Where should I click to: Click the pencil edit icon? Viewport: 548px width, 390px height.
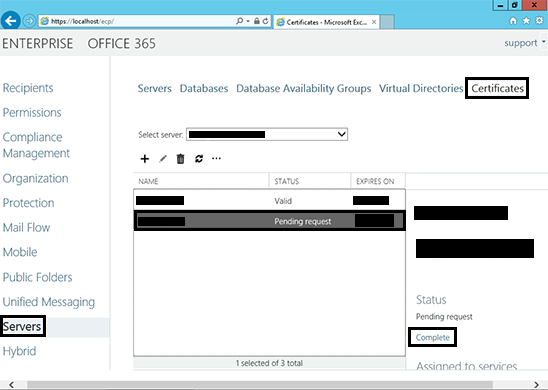pyautogui.click(x=163, y=159)
